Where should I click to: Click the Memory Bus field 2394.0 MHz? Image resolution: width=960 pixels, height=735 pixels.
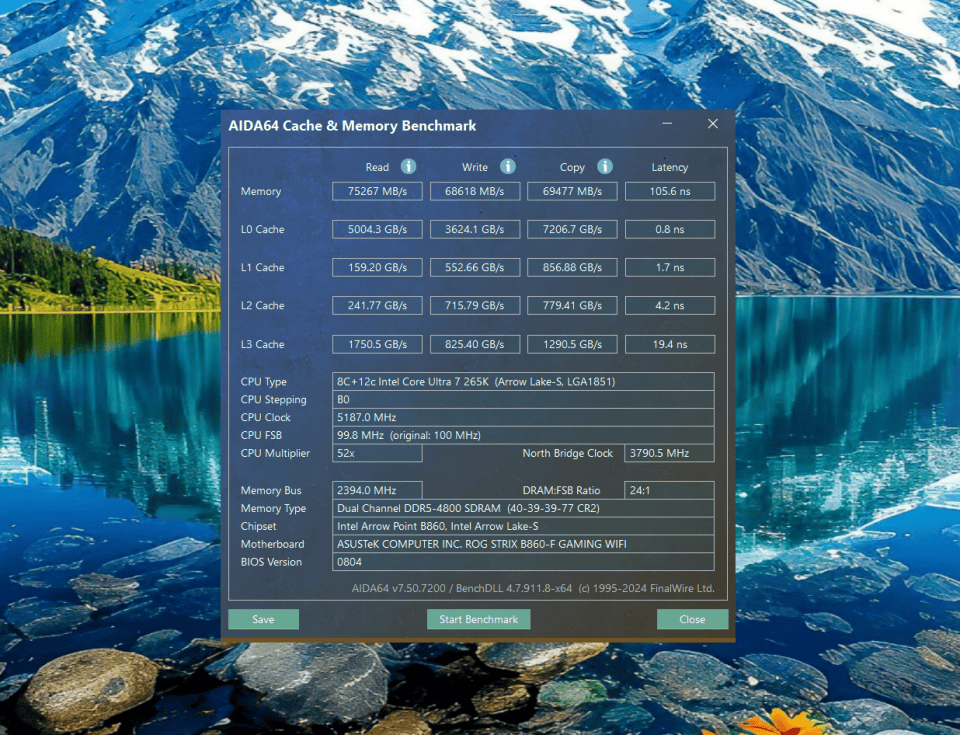coord(377,490)
